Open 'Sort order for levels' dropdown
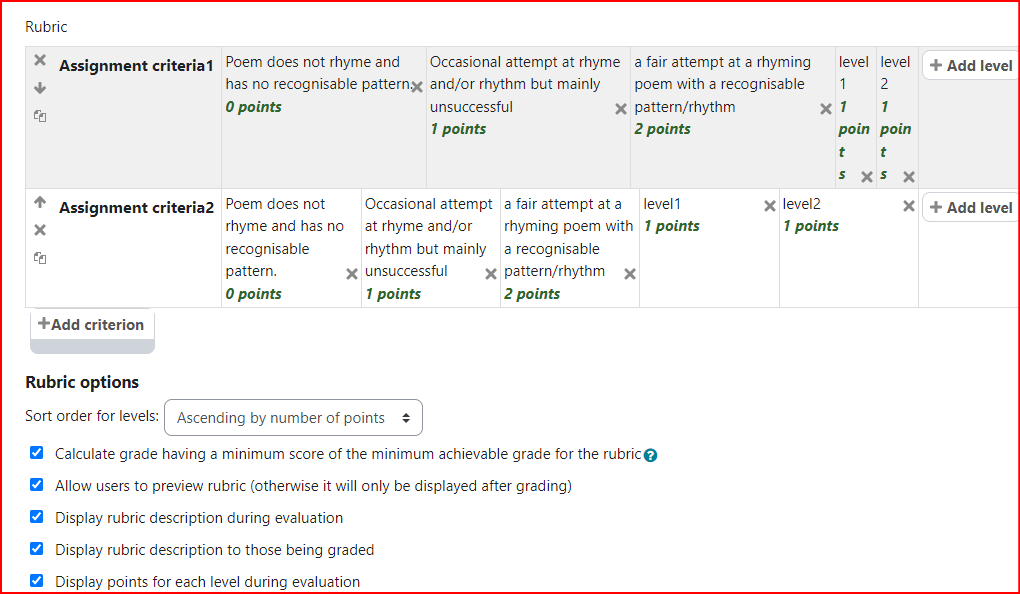Screen dimensions: 1020x594 [293, 418]
